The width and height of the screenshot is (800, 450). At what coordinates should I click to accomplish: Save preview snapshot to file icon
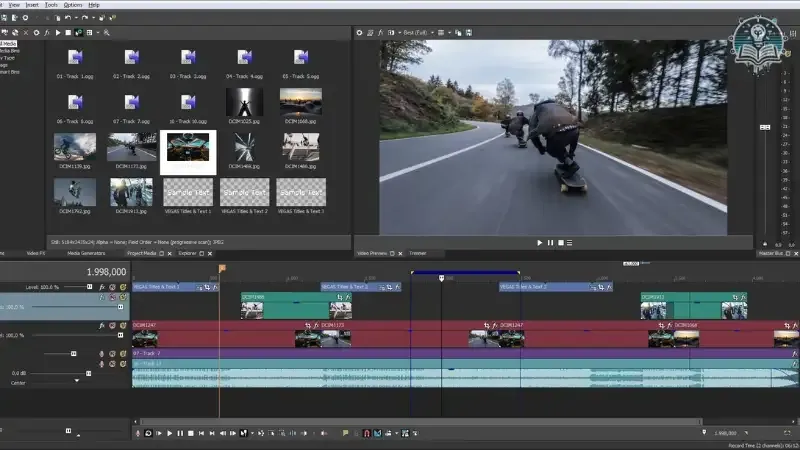point(468,33)
